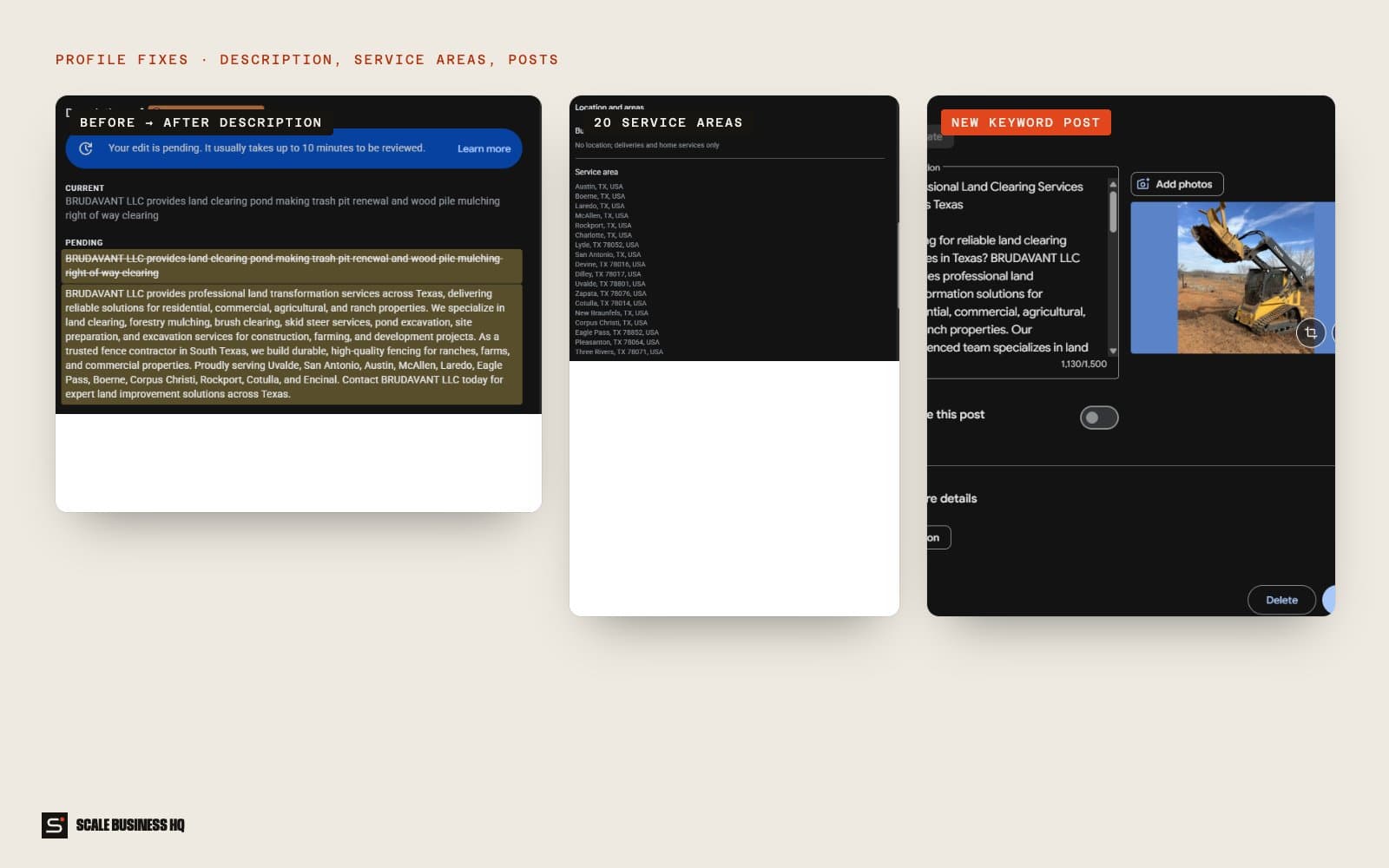
Task: Click the scroll-up arrow in post text box
Action: [1113, 184]
